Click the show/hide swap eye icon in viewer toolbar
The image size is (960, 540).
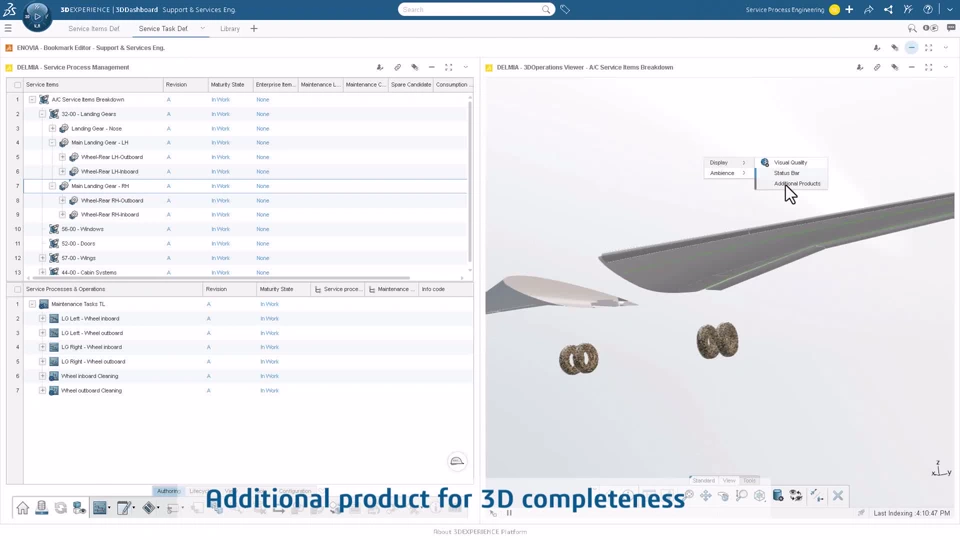pos(795,495)
